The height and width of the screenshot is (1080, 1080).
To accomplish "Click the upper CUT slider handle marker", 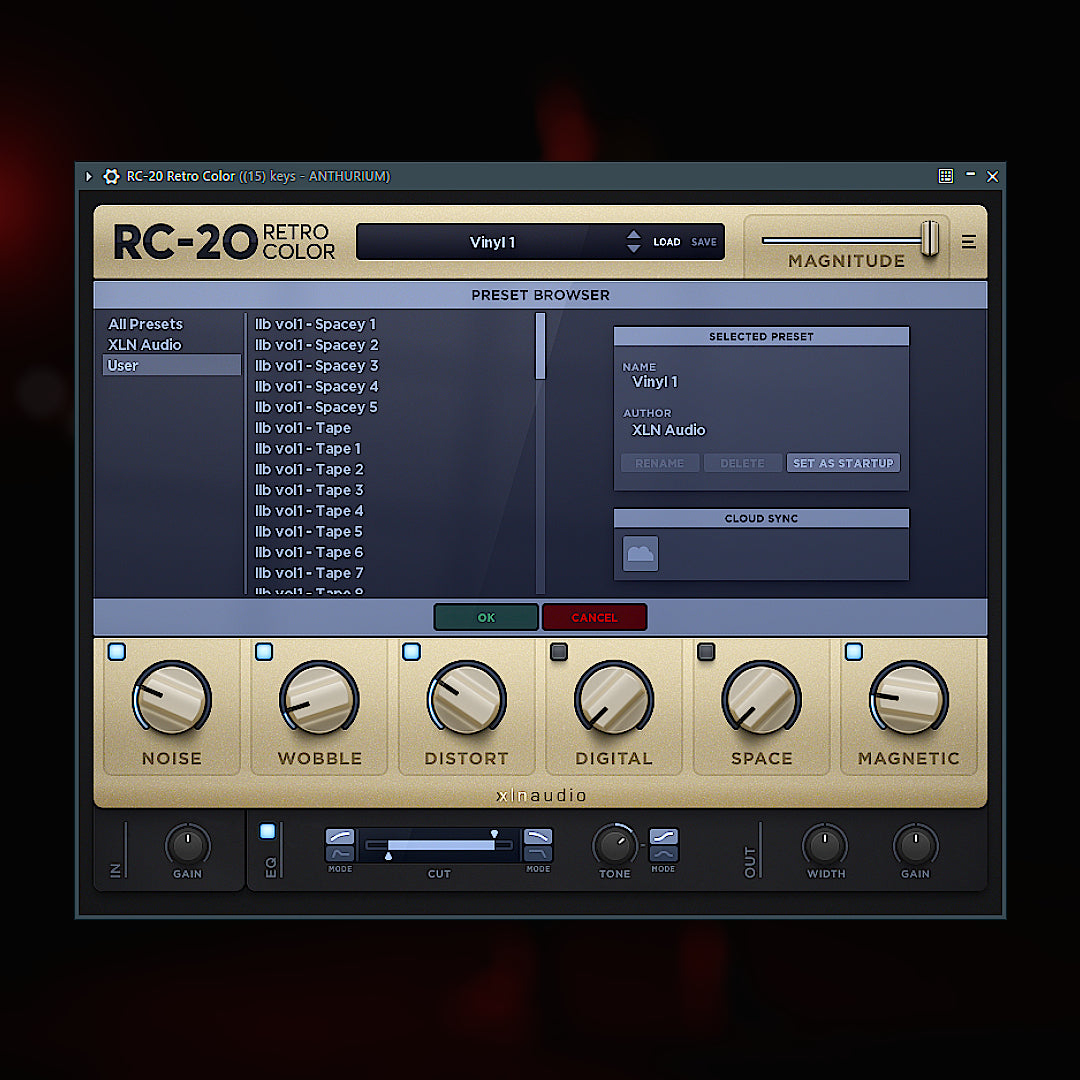I will [494, 834].
